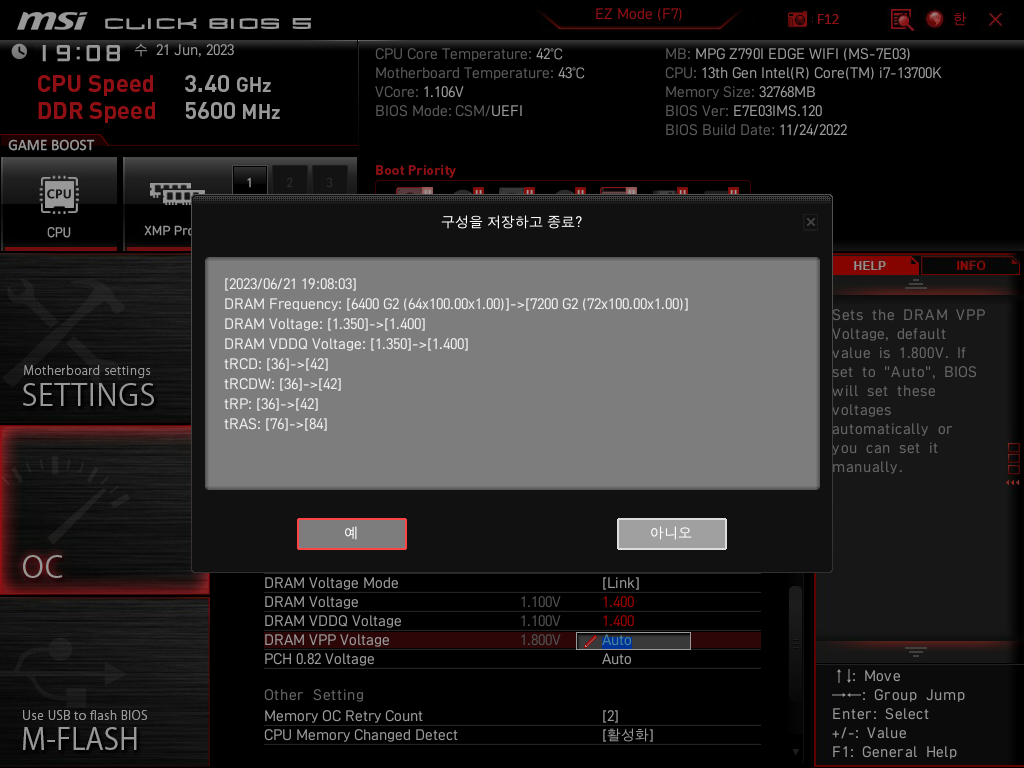Viewport: 1024px width, 768px height.
Task: Click the help panel bottom collapse handle
Action: tap(916, 652)
